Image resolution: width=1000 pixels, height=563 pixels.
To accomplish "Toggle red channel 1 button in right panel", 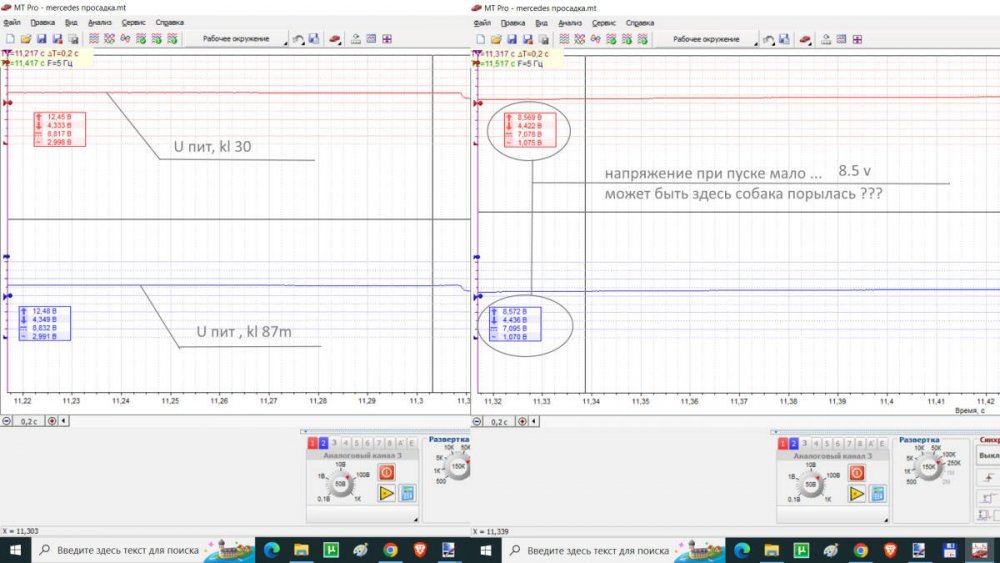I will 781,442.
